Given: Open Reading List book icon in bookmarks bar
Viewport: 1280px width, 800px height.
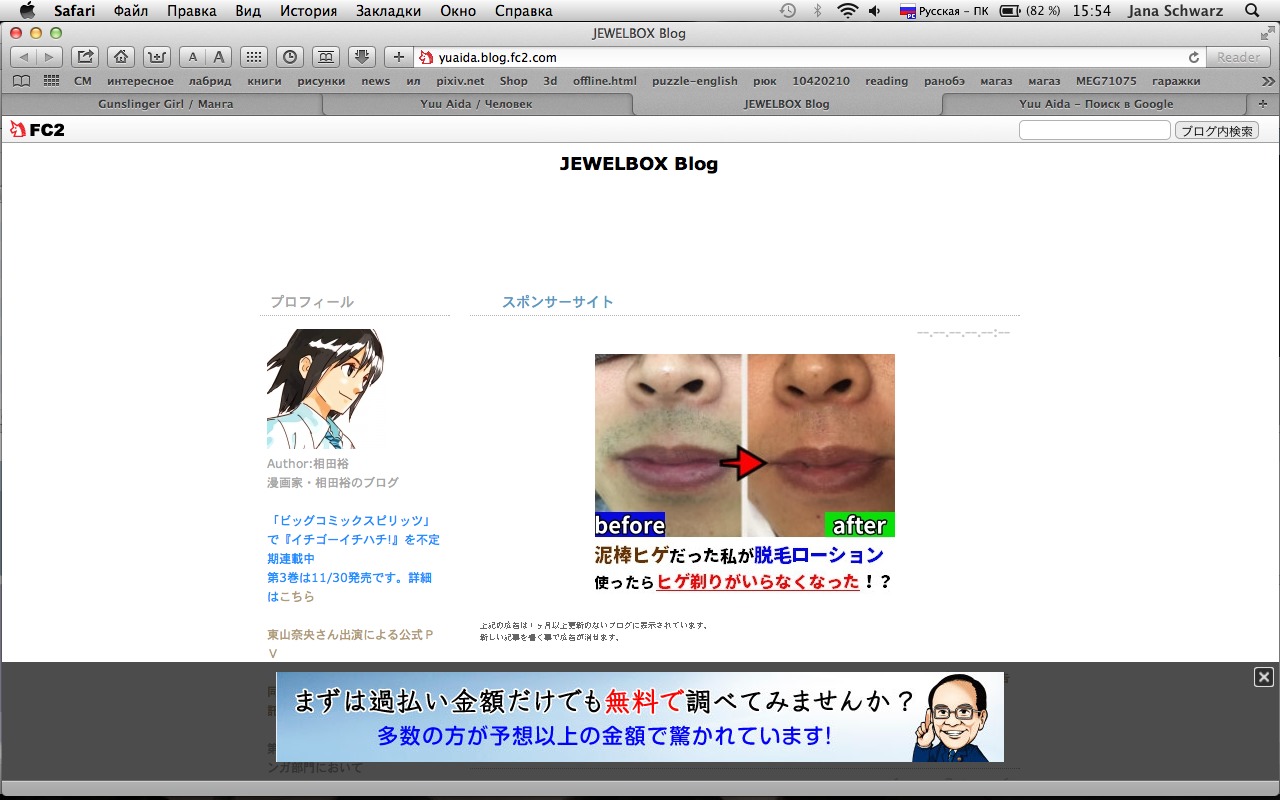Looking at the screenshot, I should click(x=21, y=81).
